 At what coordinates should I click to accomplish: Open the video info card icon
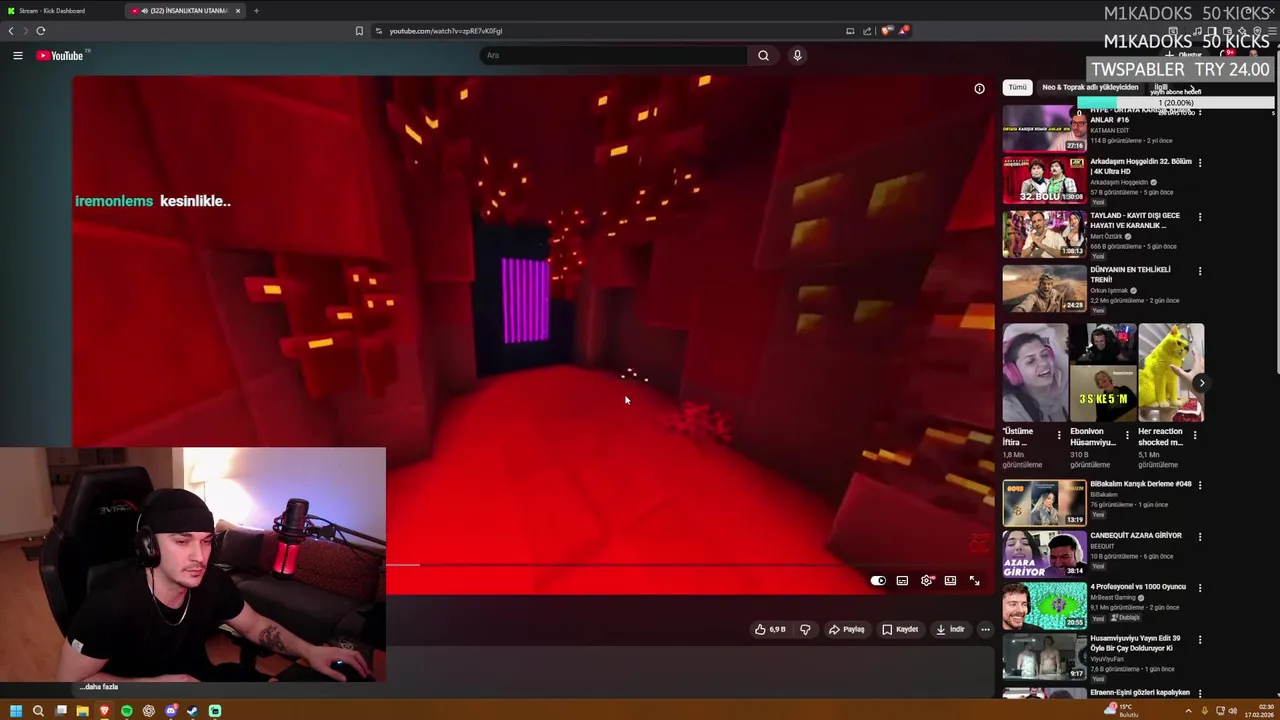(x=979, y=88)
